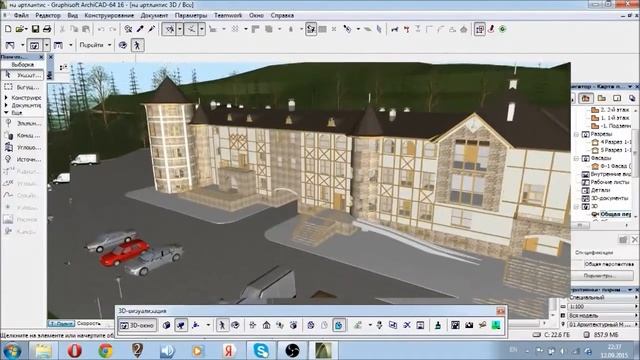Click the New document icon

click(x=8, y=29)
